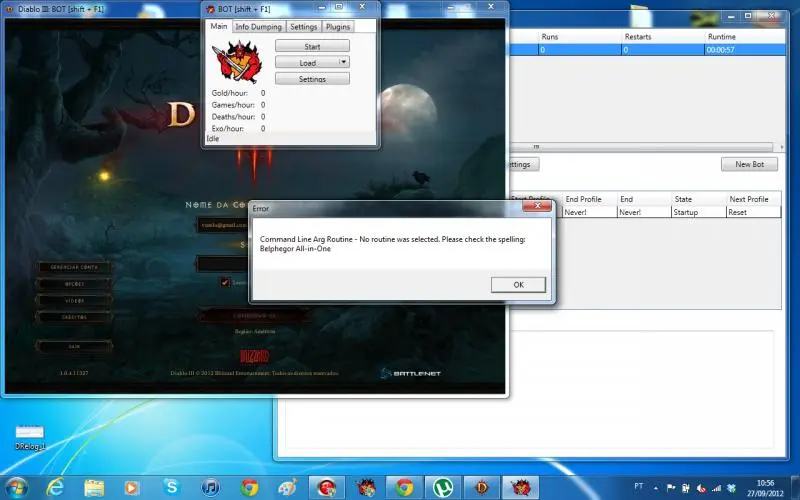Click the Start button in BOT window
The image size is (800, 500).
tap(312, 46)
